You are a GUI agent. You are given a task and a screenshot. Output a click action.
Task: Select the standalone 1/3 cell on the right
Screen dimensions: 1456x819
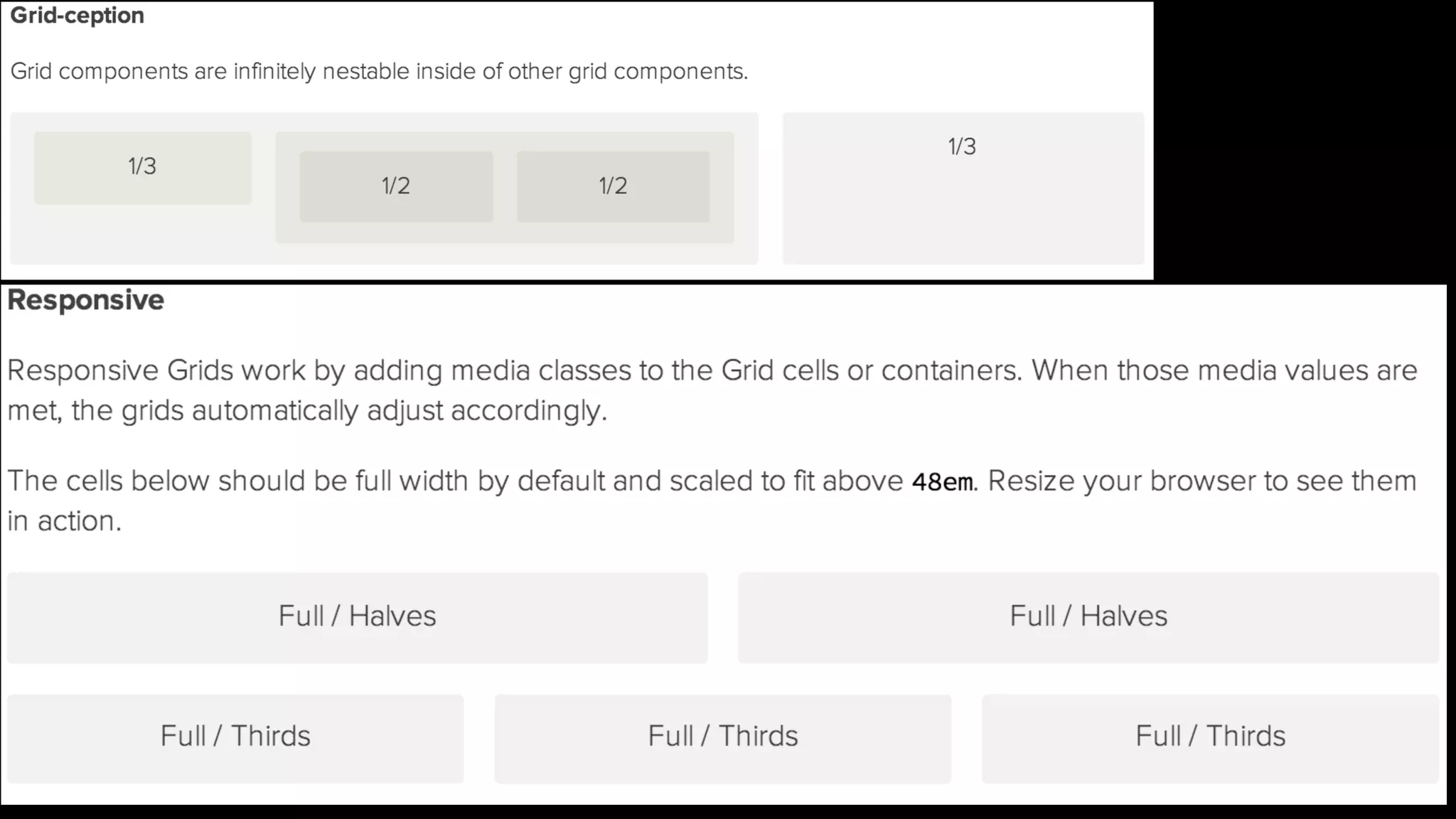click(963, 188)
